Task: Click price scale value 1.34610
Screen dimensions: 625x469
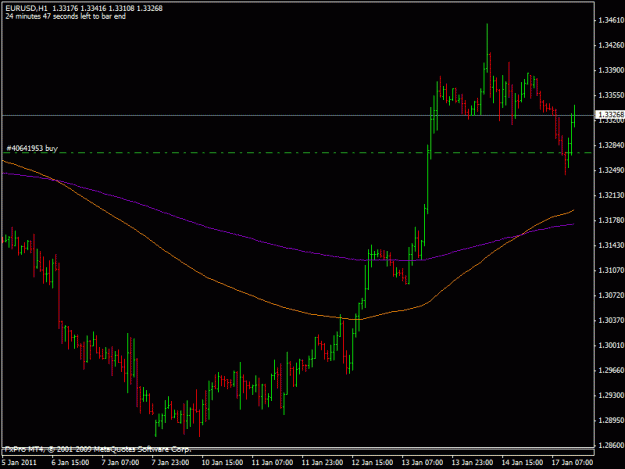Action: coord(611,20)
